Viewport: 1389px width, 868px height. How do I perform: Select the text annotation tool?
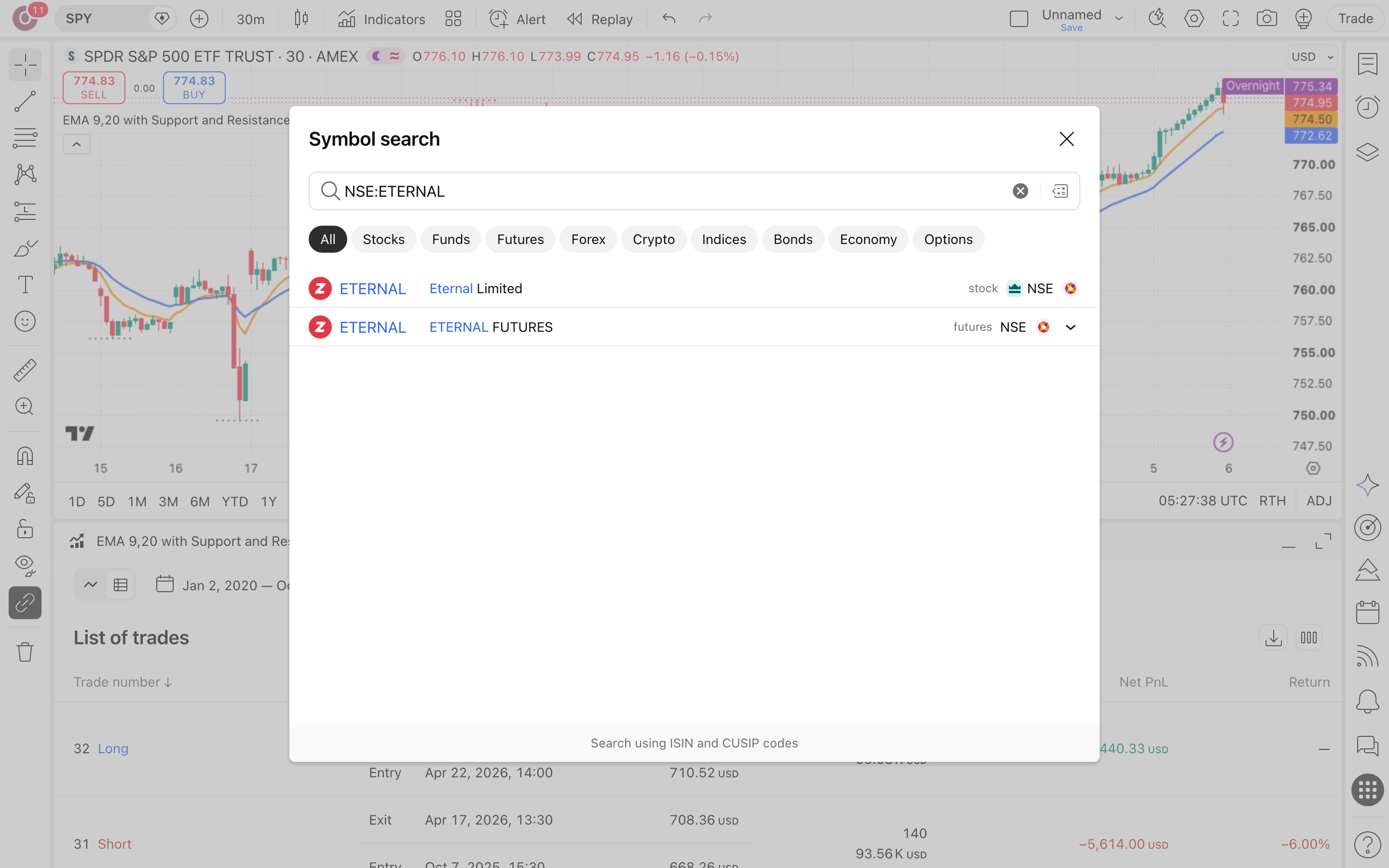tap(25, 285)
